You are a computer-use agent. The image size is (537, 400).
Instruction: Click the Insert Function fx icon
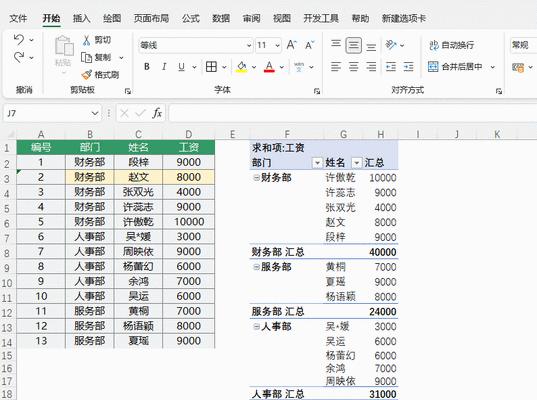pyautogui.click(x=157, y=113)
